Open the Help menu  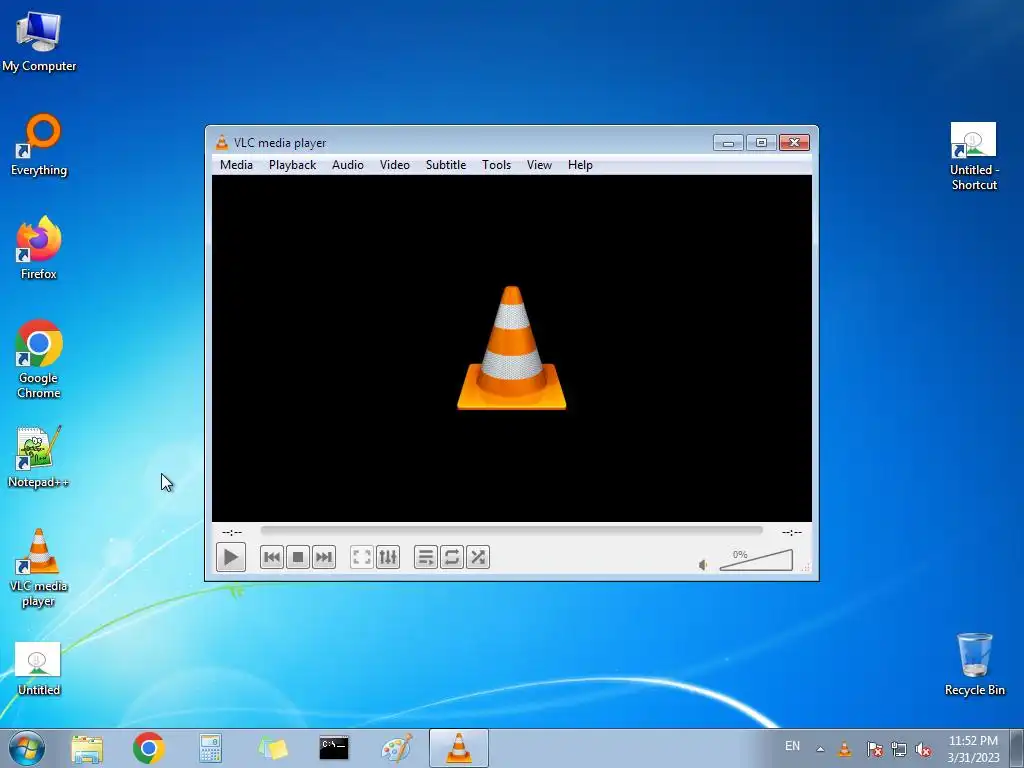(580, 165)
